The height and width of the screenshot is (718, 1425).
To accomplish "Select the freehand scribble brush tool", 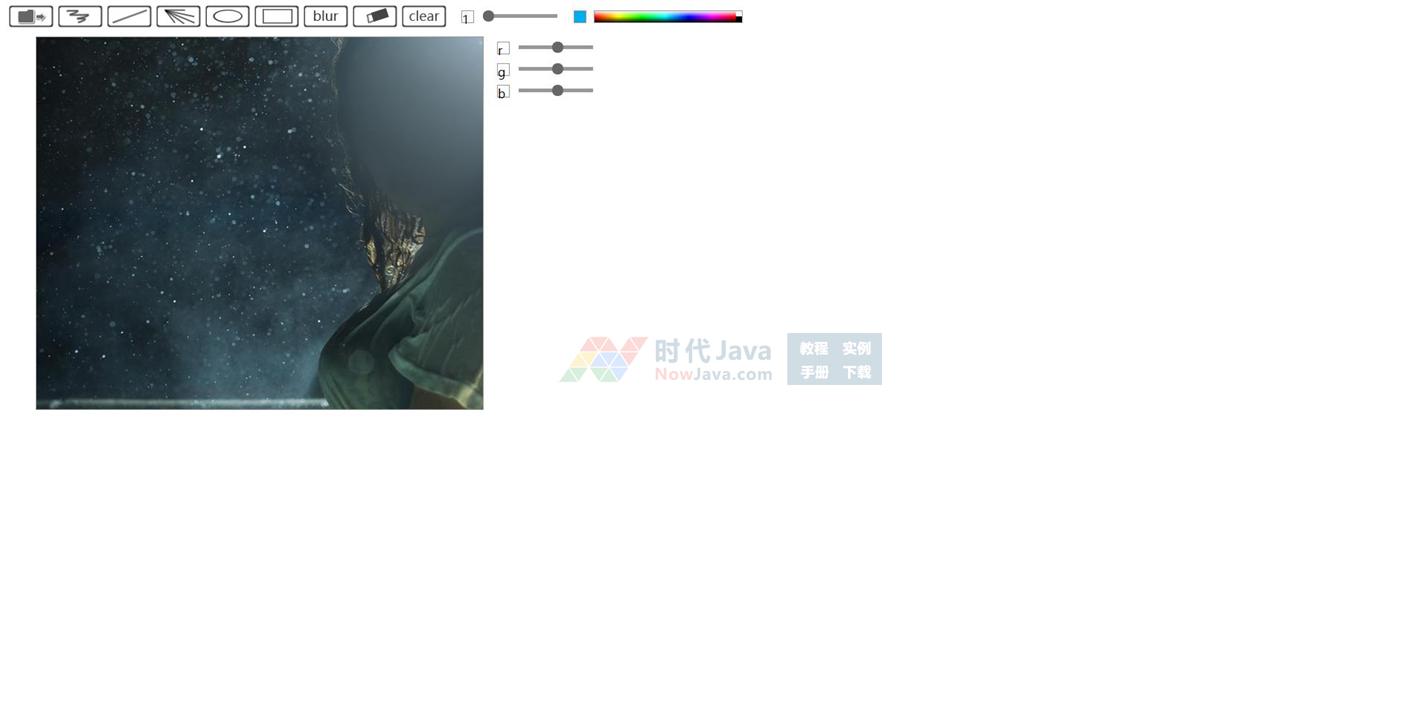I will click(x=80, y=16).
